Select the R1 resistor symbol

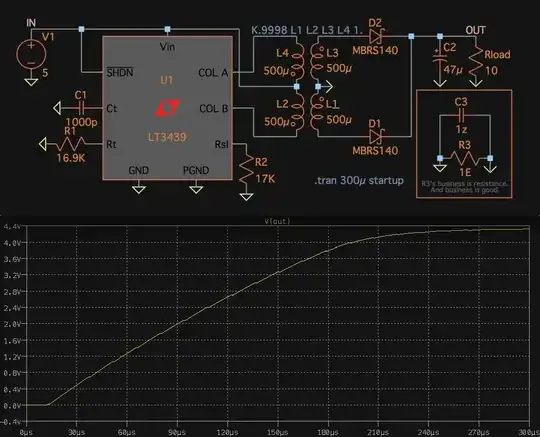click(x=71, y=144)
